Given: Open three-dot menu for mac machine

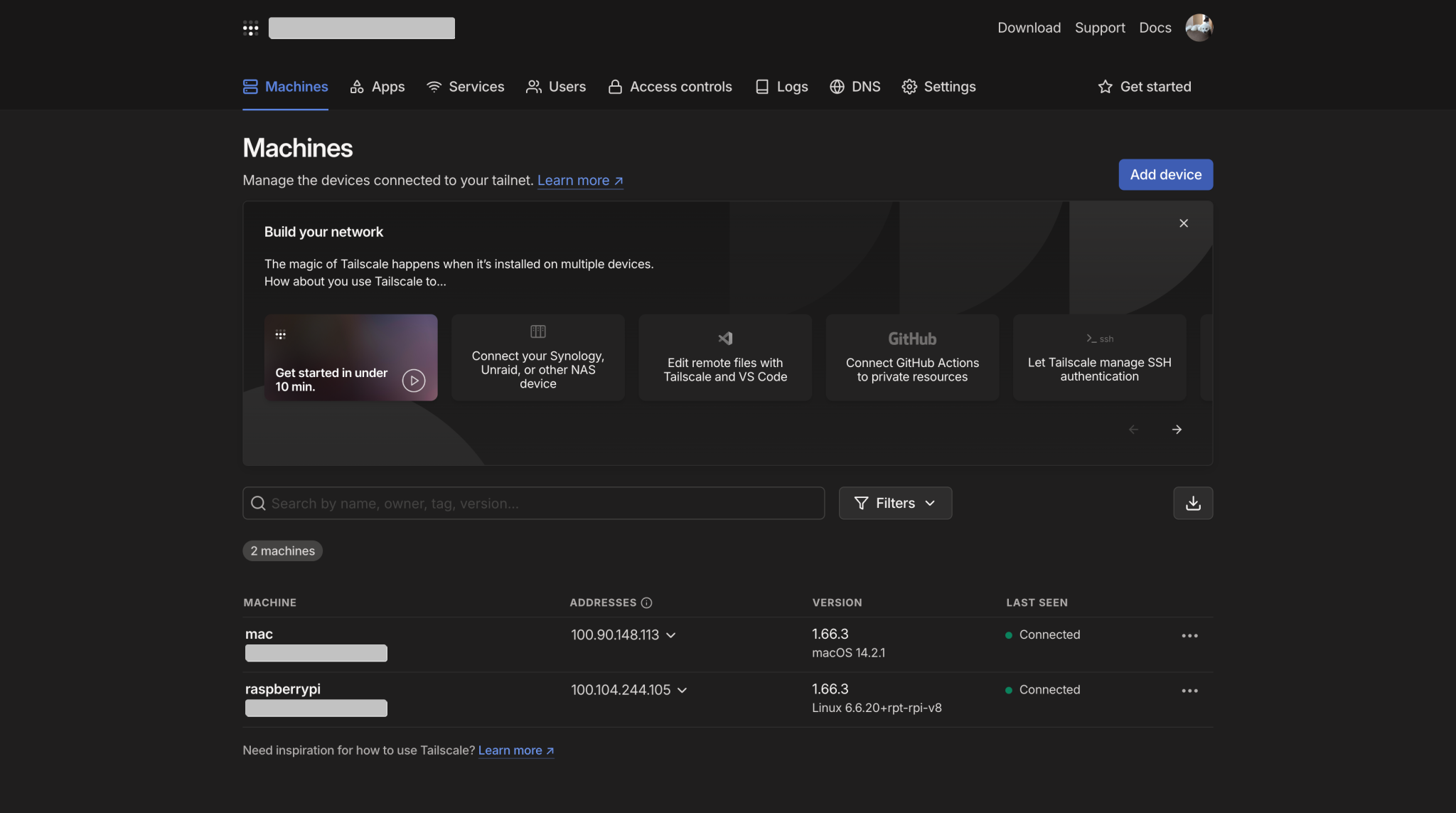Looking at the screenshot, I should (x=1189, y=635).
